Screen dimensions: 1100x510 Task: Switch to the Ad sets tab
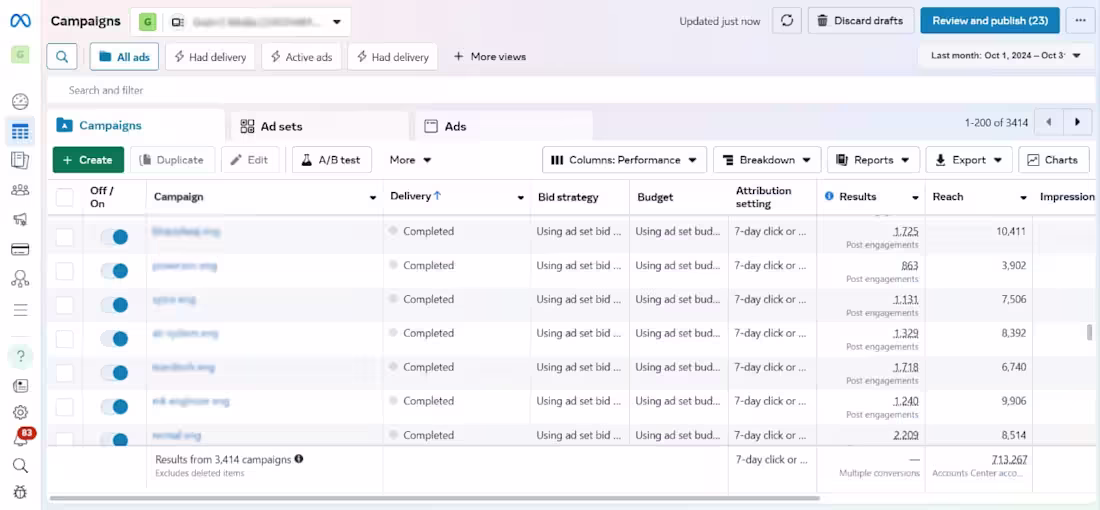(x=319, y=126)
